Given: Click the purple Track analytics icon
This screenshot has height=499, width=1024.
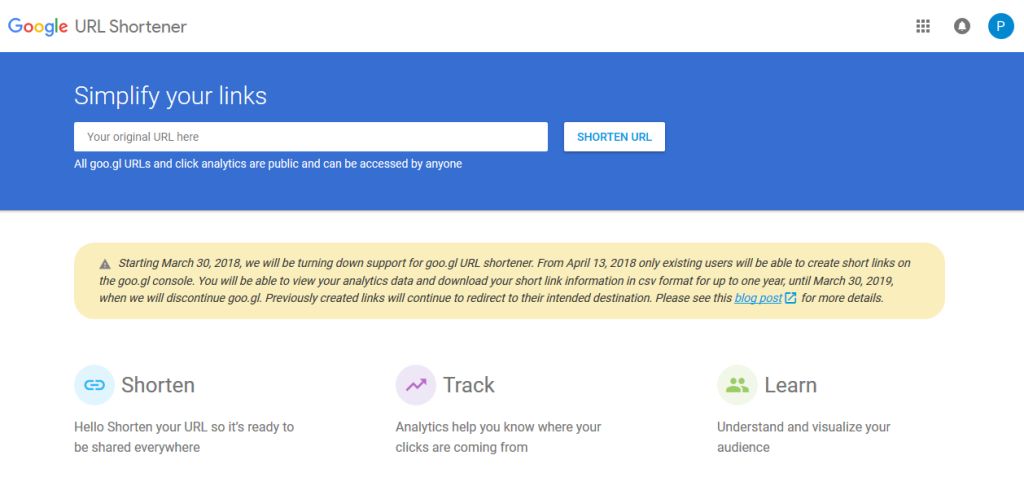Looking at the screenshot, I should pyautogui.click(x=415, y=385).
